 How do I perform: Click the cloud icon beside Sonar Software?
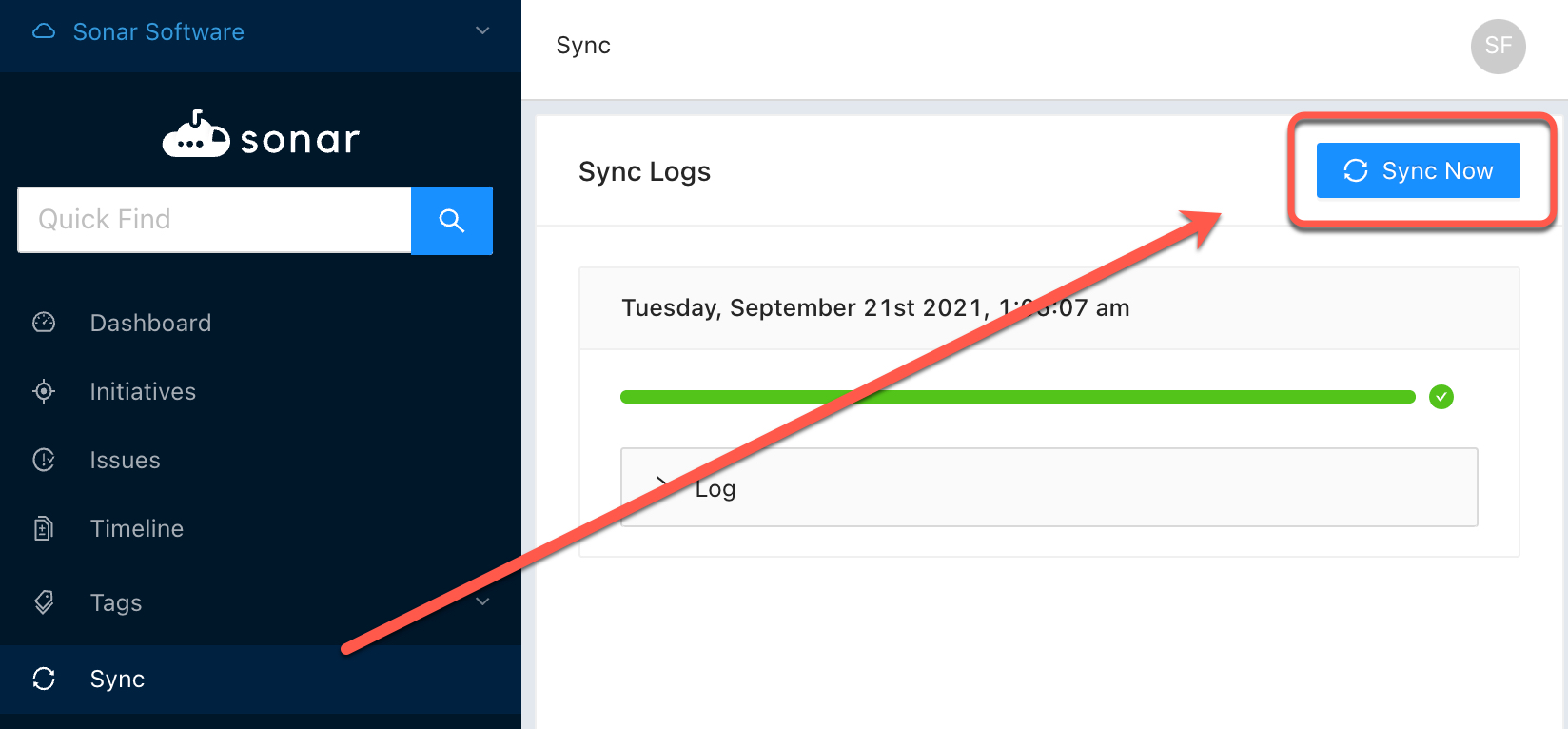[x=44, y=31]
